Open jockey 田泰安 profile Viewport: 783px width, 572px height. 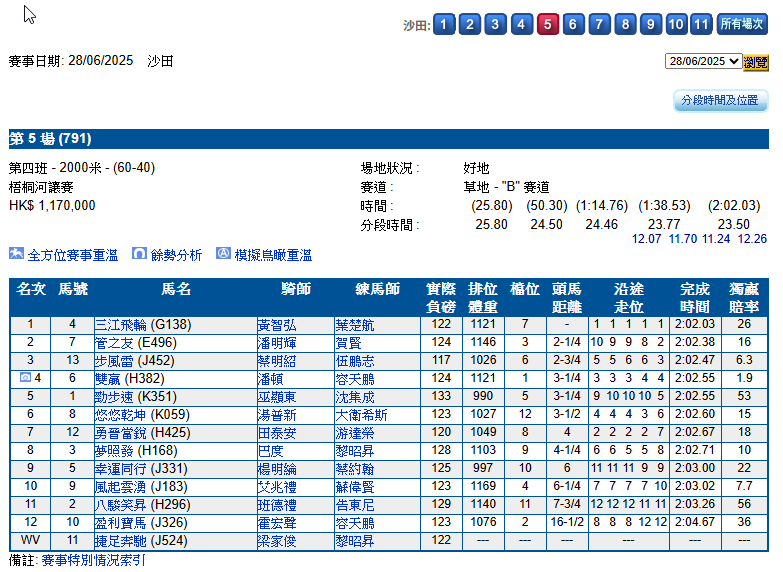point(277,433)
